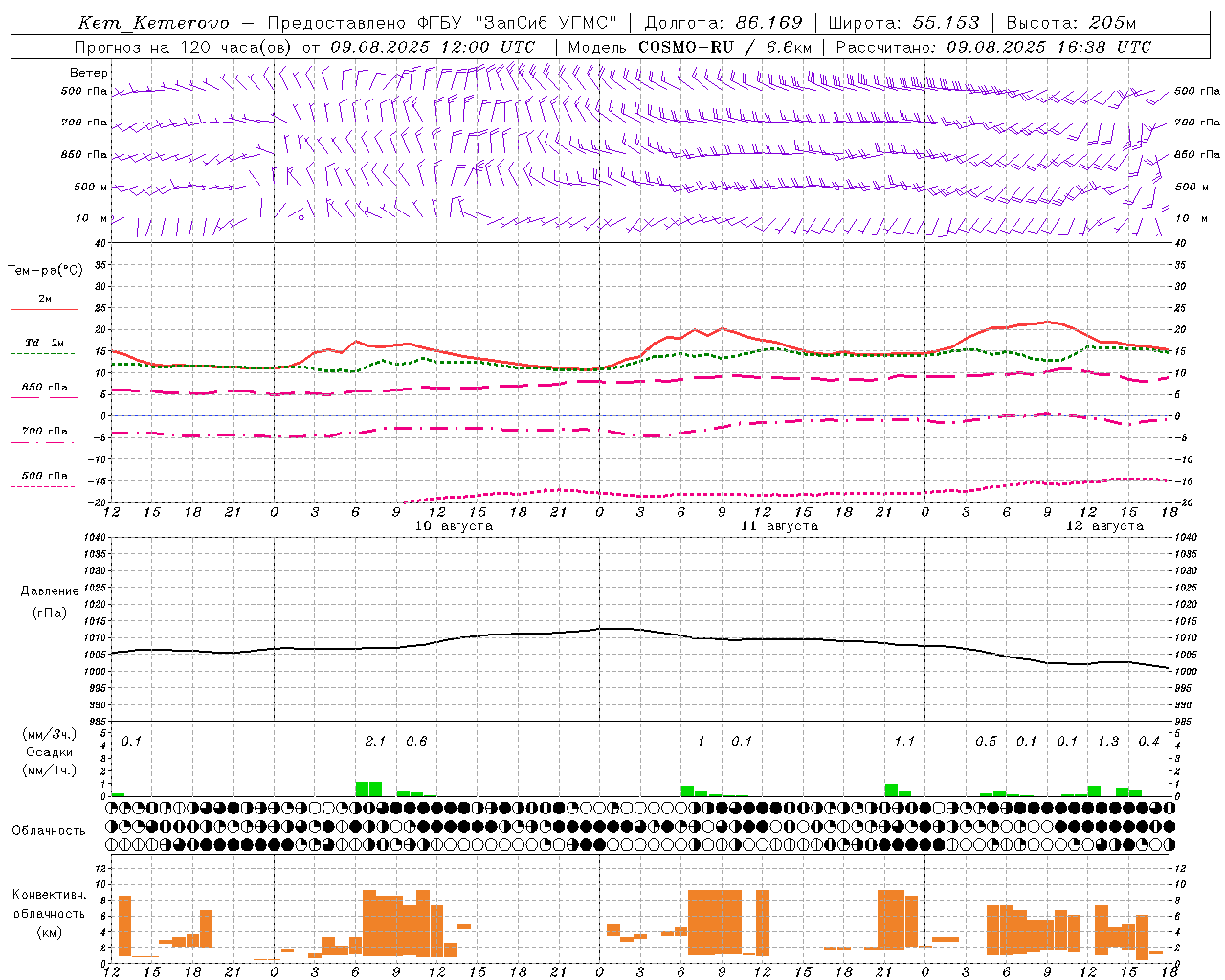
Task: Click the 12 августа date label
Action: 1104,526
